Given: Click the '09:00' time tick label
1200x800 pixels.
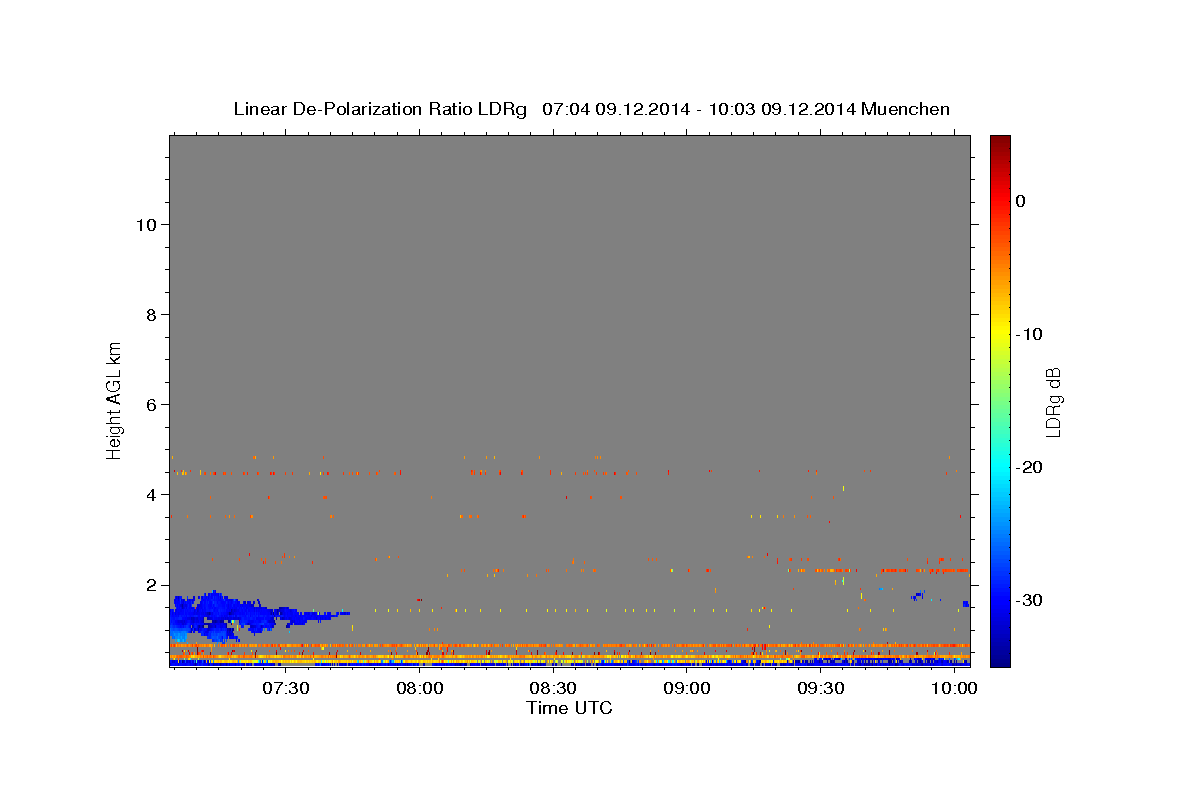Looking at the screenshot, I should (687, 689).
